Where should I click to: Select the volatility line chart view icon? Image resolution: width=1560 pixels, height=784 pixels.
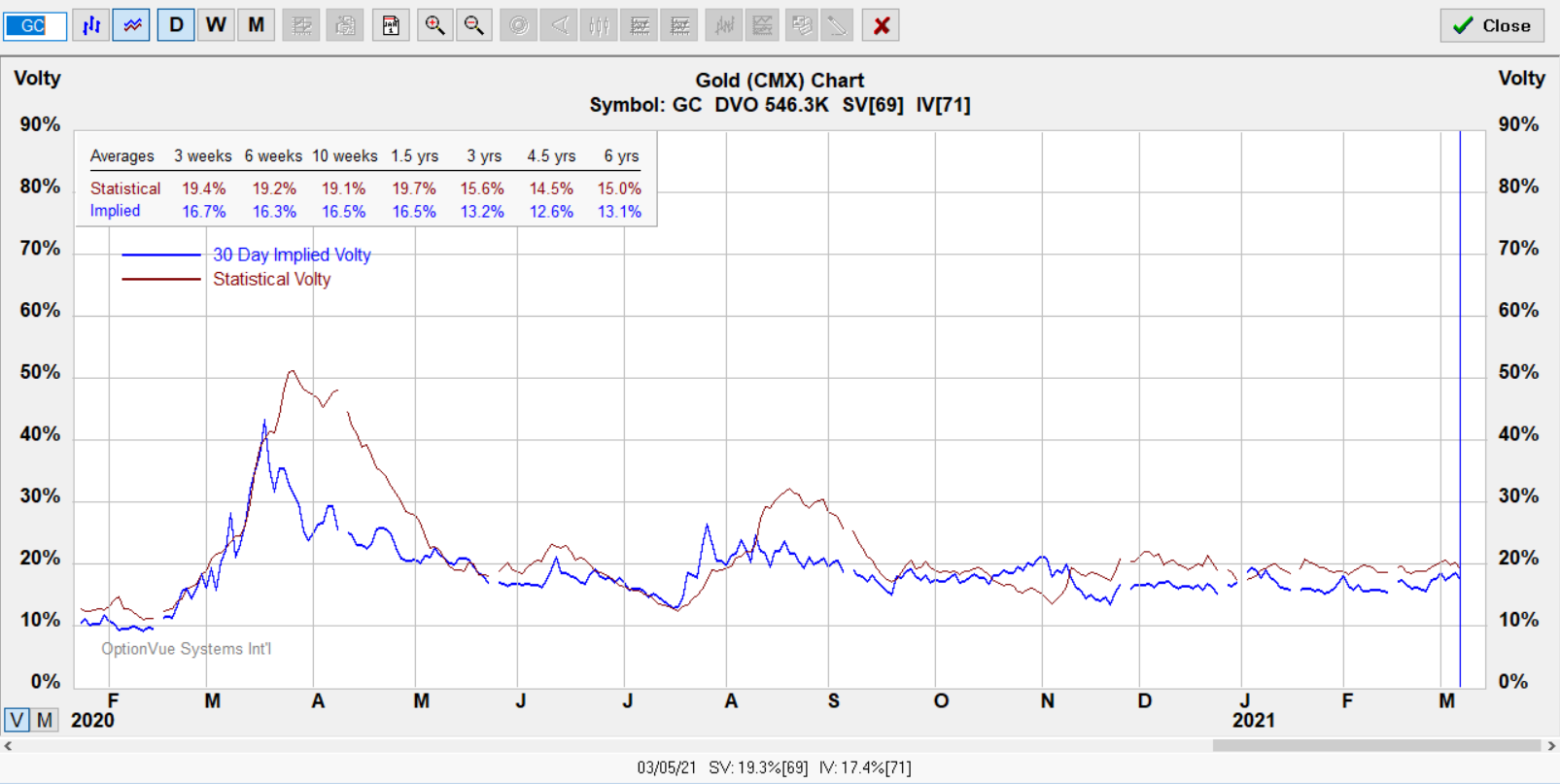(131, 26)
